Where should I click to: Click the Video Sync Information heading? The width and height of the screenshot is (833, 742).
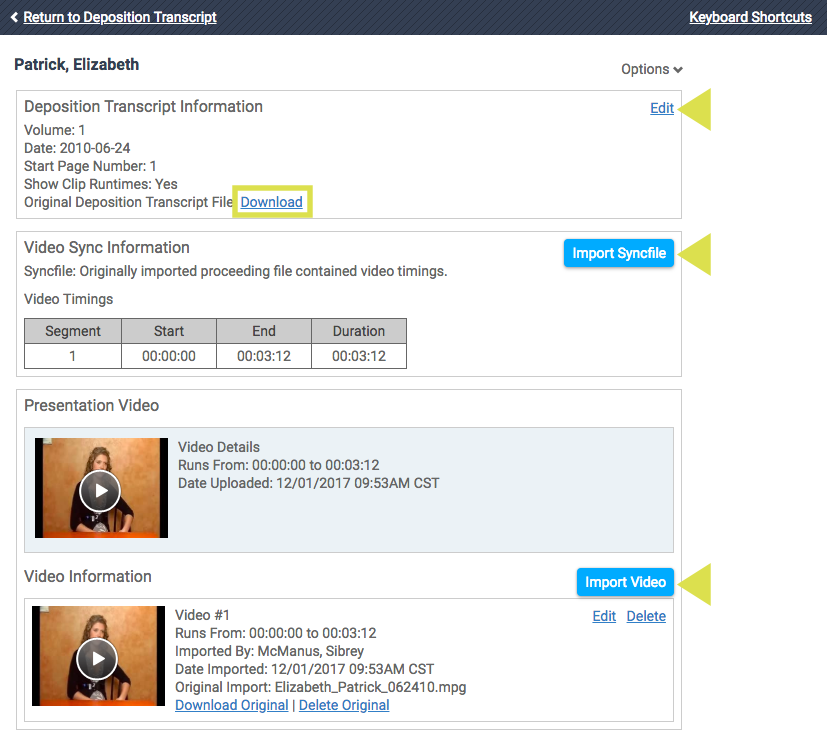click(x=107, y=248)
